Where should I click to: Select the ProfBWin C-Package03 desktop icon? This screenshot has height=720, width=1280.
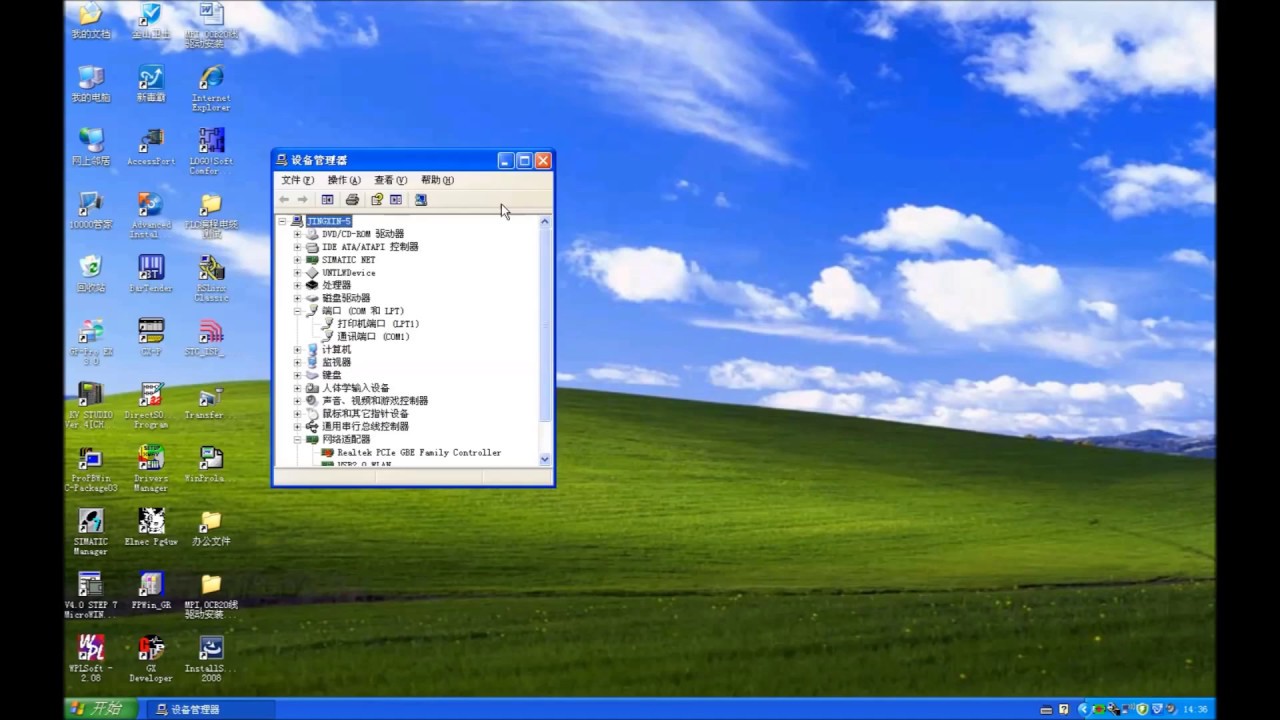tap(90, 468)
